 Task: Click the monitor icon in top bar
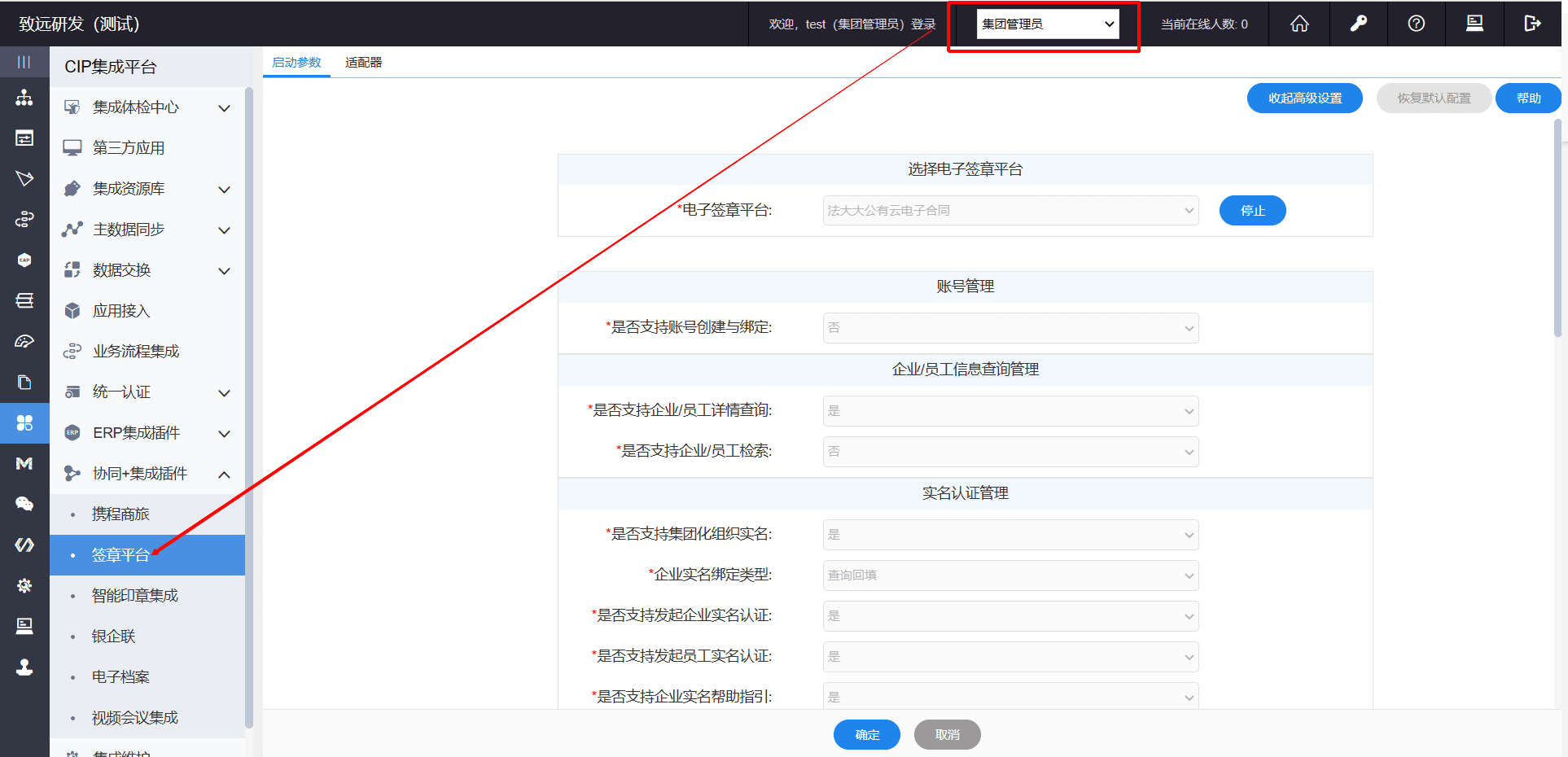tap(1474, 24)
